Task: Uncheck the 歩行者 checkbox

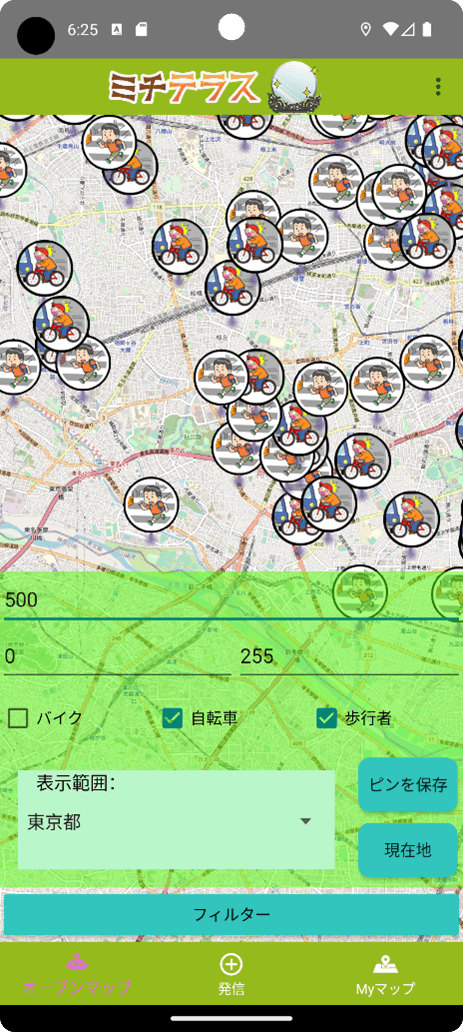Action: (x=326, y=718)
